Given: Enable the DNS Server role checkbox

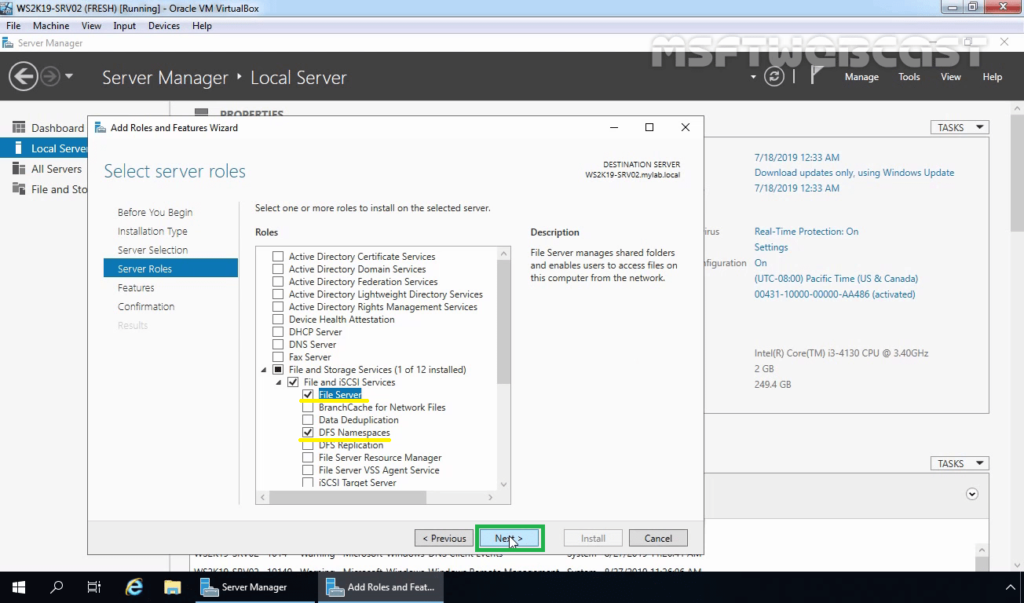Looking at the screenshot, I should tap(278, 344).
